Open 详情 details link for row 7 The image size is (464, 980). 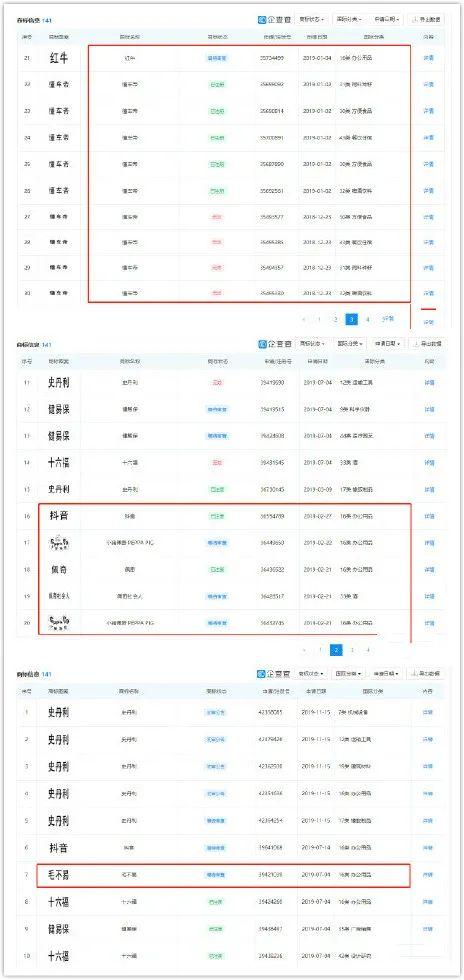[428, 875]
